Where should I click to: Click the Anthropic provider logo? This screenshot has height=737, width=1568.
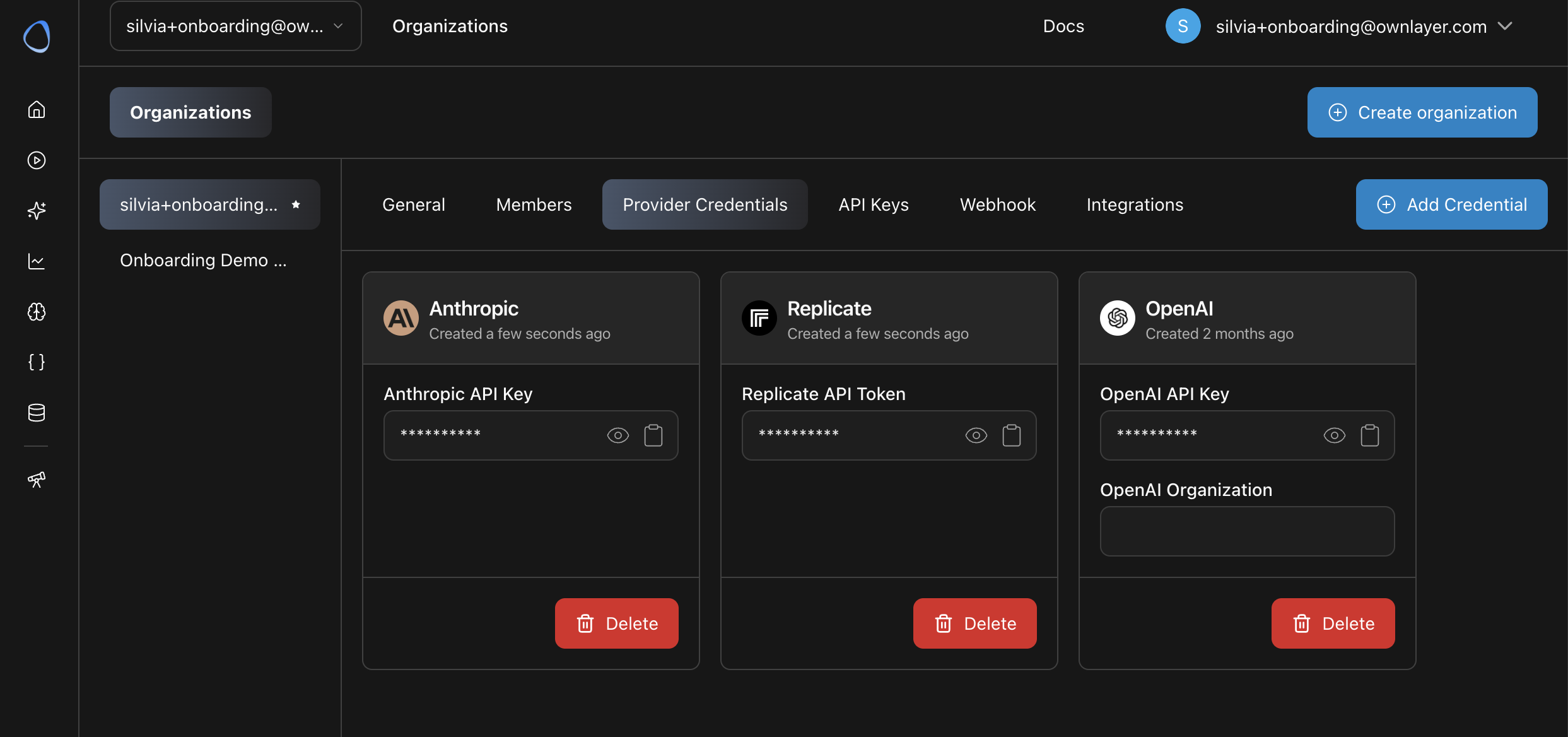coord(401,318)
